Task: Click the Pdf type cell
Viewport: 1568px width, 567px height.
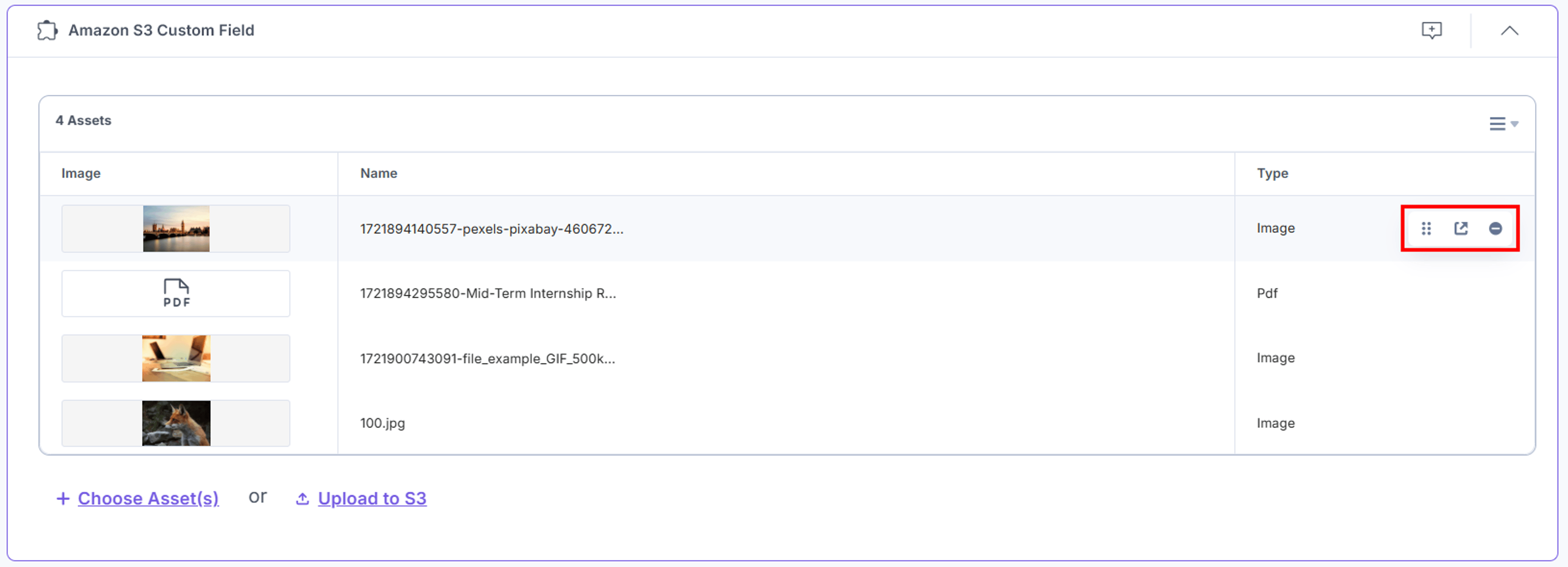Action: (x=1267, y=293)
